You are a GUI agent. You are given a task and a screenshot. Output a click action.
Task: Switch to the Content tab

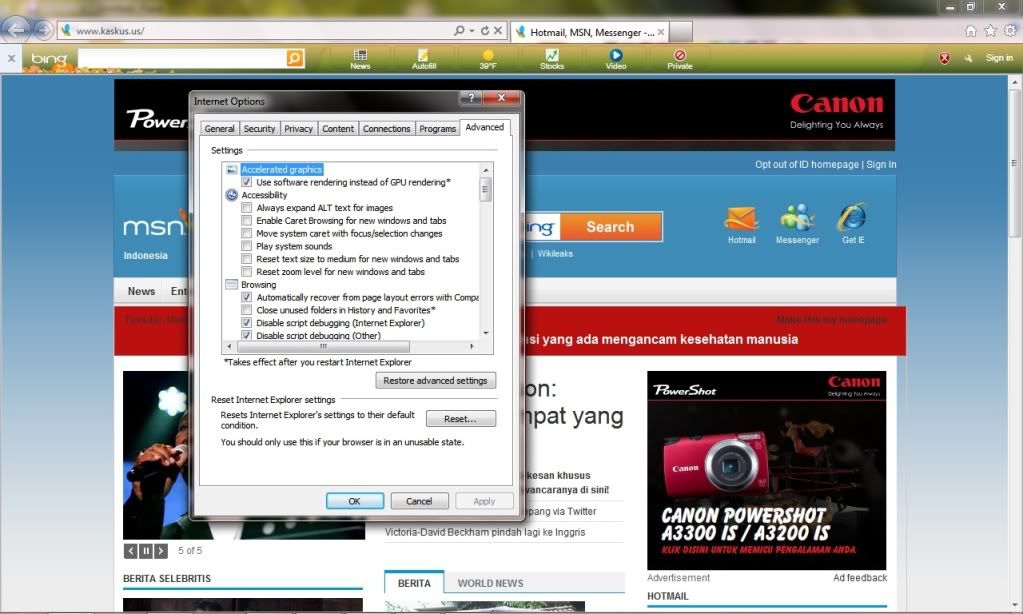tap(338, 129)
